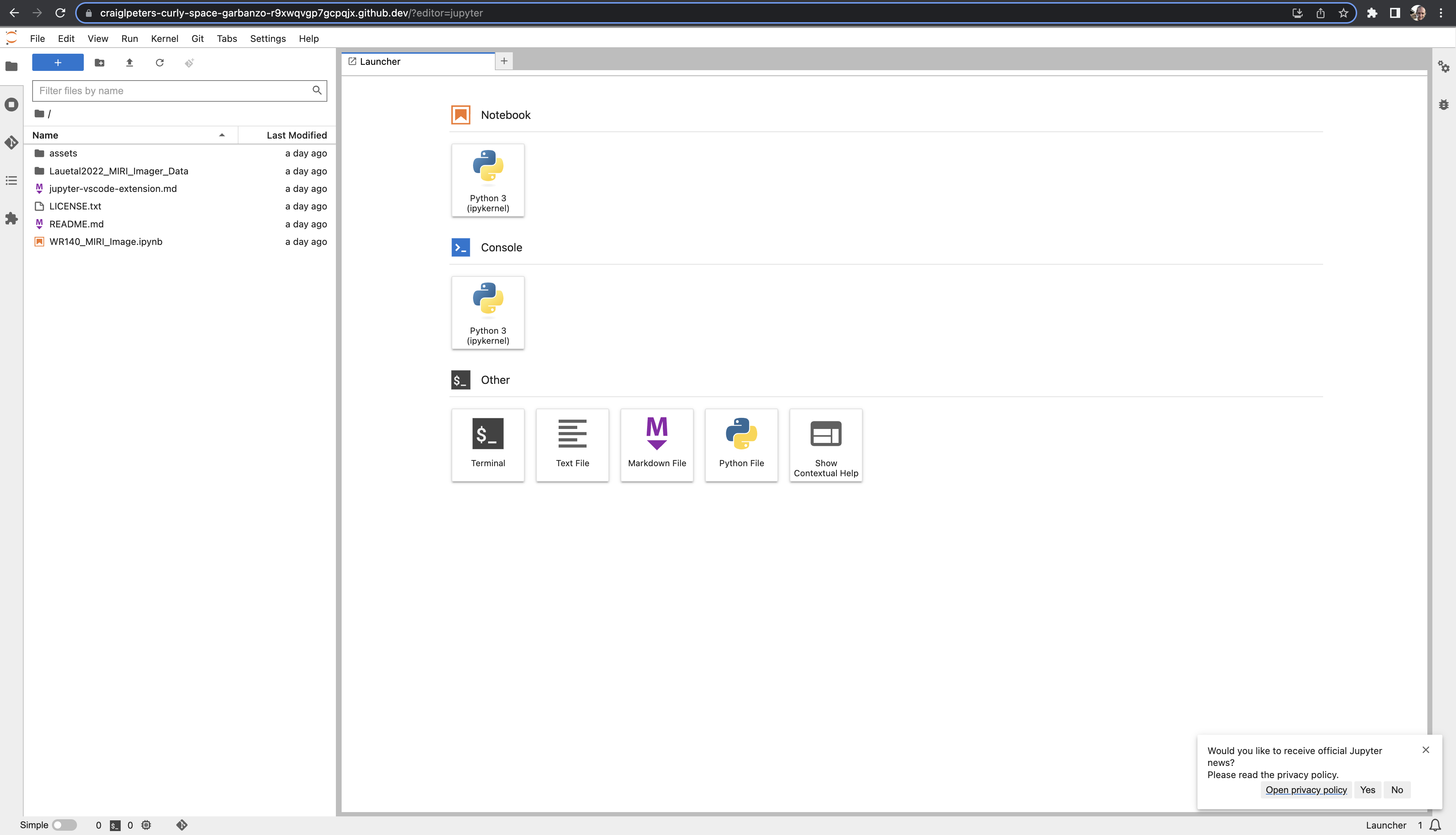Viewport: 1456px width, 835px height.
Task: Open the WR140_MIRI_Image.ipynb notebook file
Action: (x=106, y=241)
